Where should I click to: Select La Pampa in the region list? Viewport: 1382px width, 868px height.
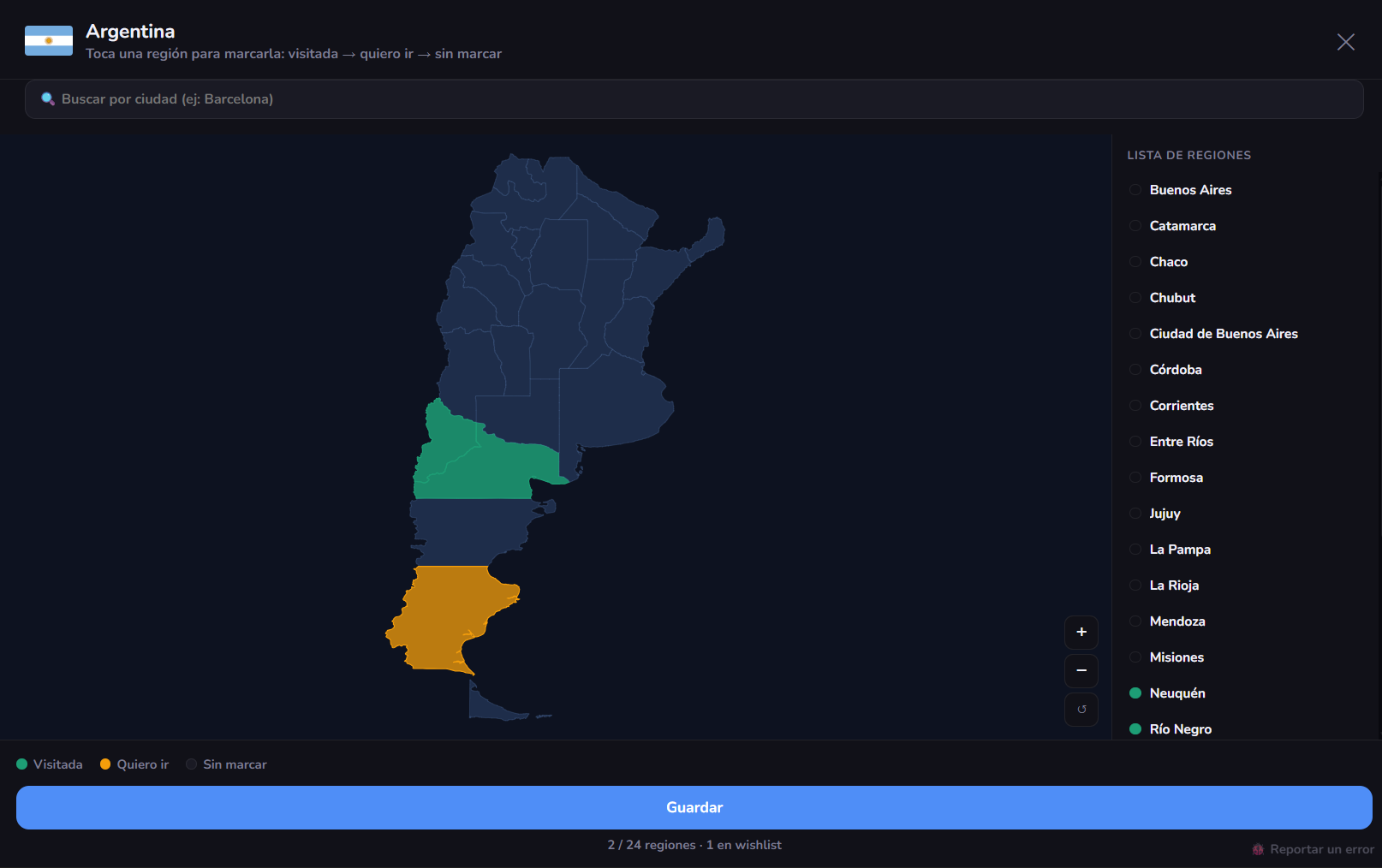point(1180,550)
